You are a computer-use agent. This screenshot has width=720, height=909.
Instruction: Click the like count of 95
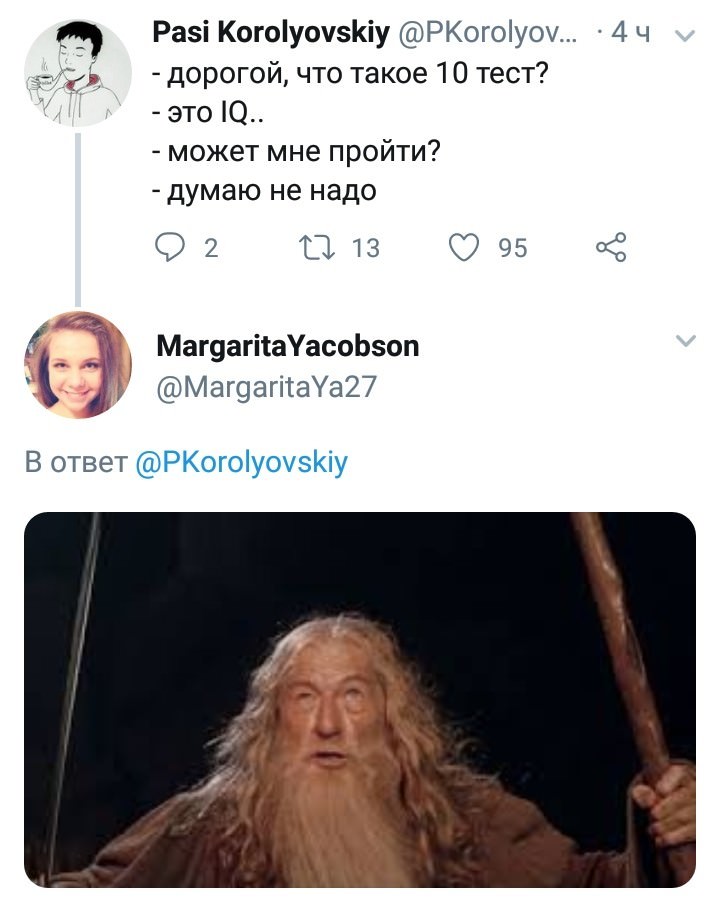(x=512, y=248)
